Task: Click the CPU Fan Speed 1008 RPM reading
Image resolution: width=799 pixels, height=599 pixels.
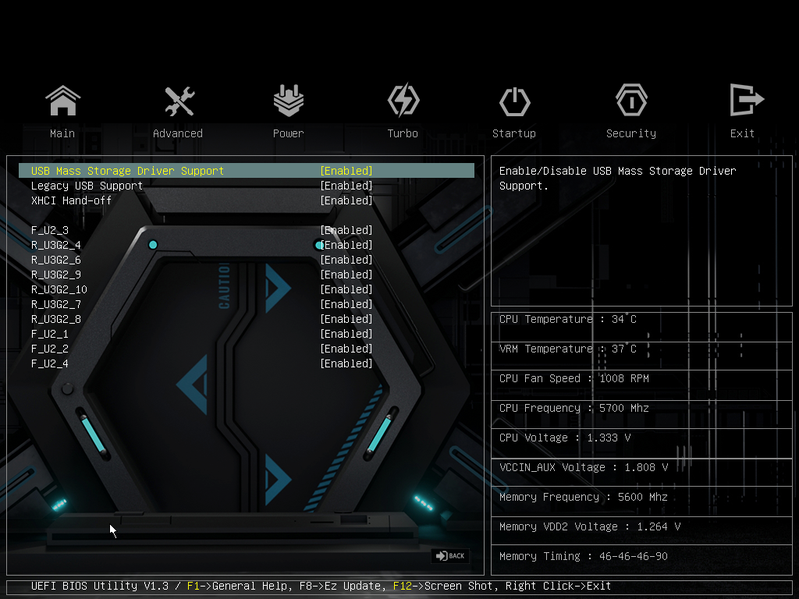Action: pyautogui.click(x=574, y=378)
